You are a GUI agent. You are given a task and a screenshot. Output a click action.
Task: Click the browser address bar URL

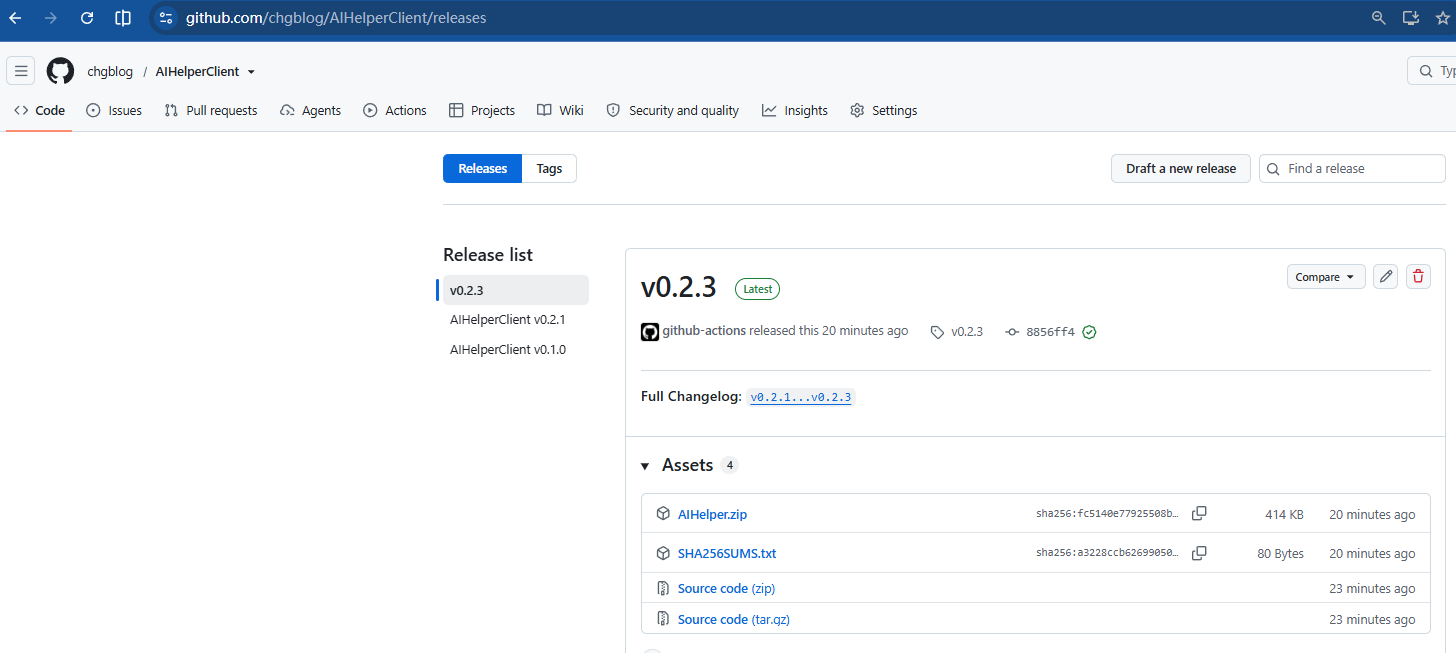(336, 17)
